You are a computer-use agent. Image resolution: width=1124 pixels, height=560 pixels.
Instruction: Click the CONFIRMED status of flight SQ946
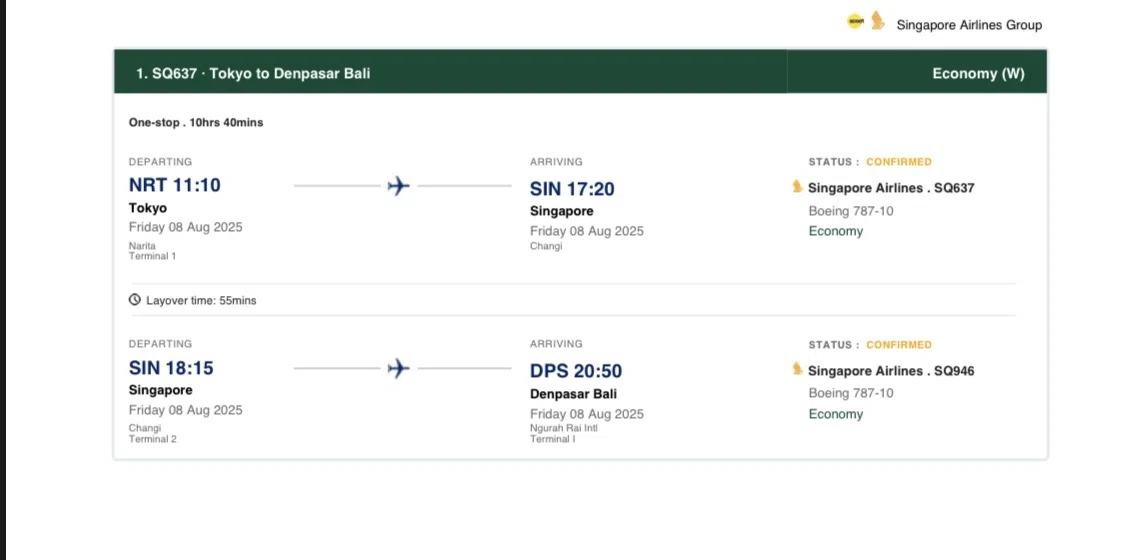(899, 345)
